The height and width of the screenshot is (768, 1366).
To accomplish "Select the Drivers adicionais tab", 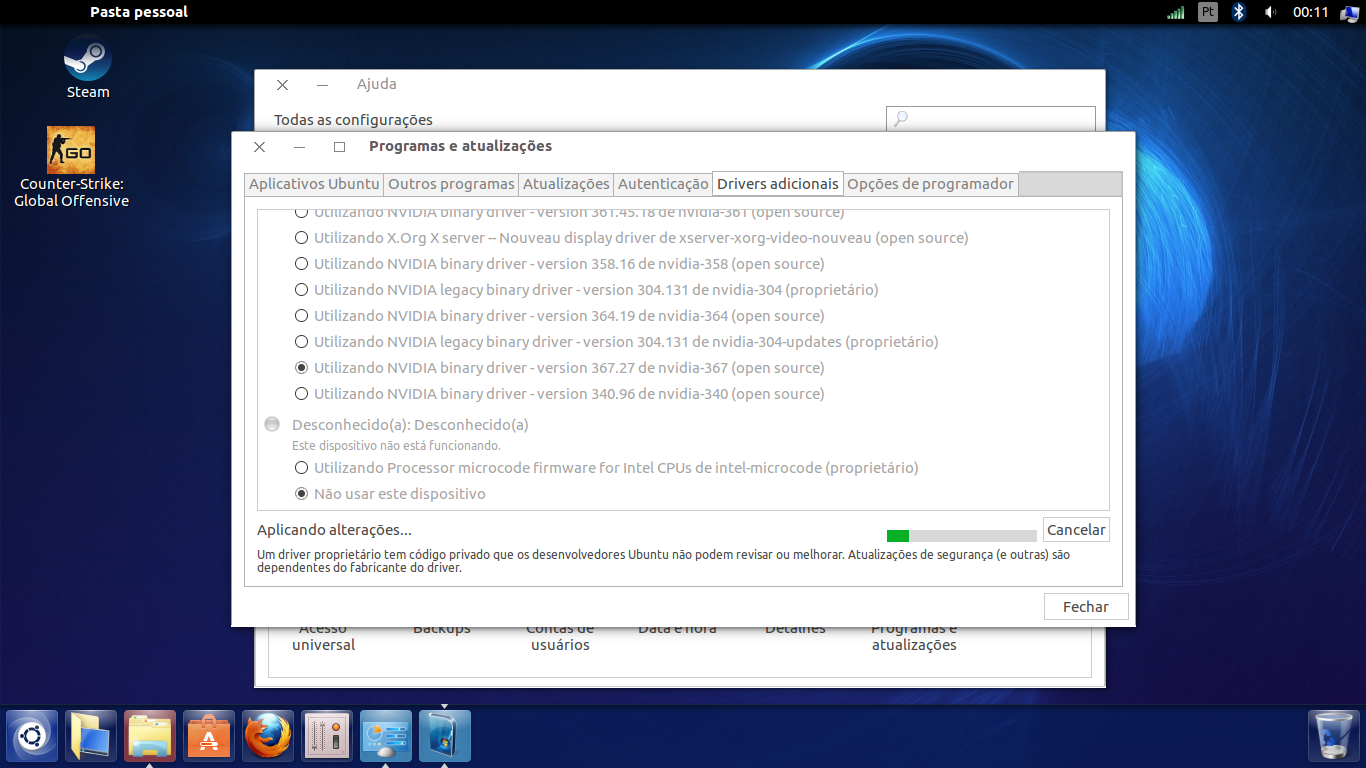I will [778, 184].
